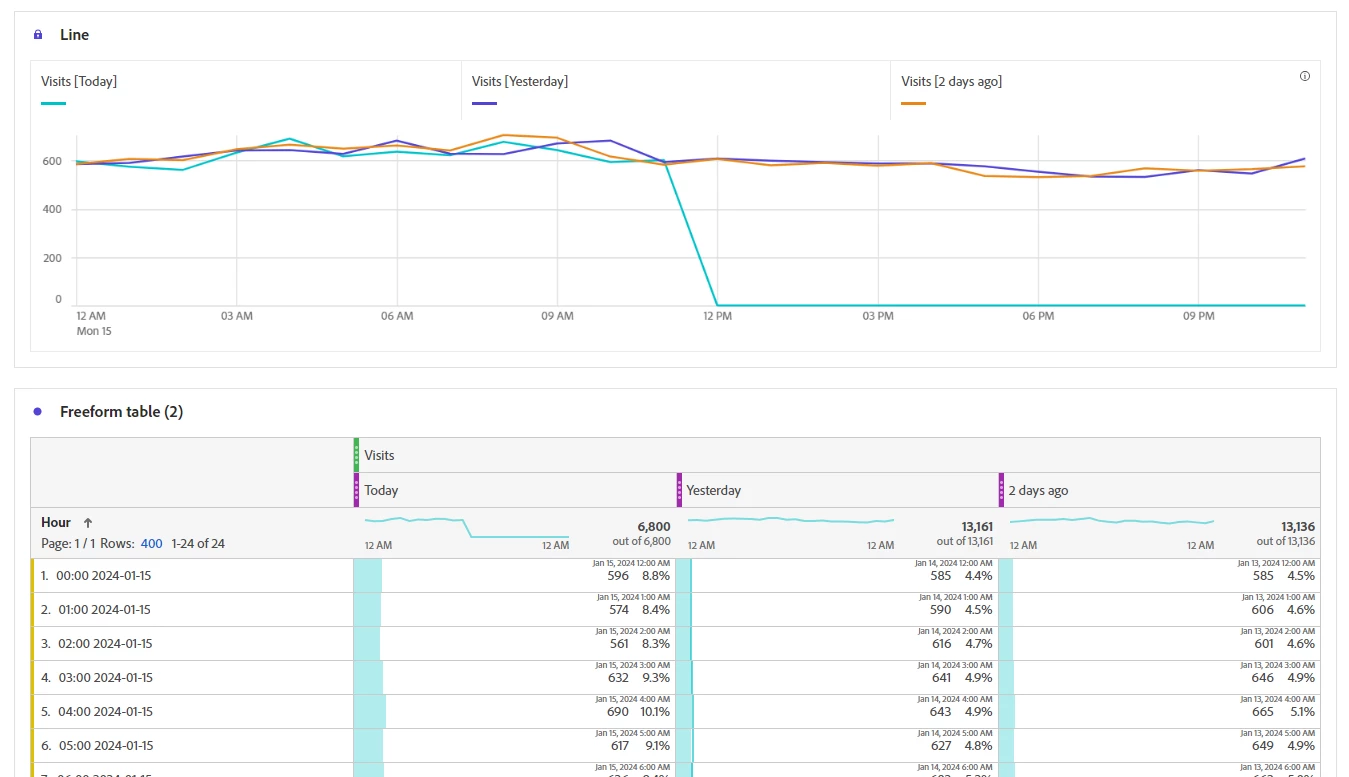
Task: Click 2 days ago cell 646 4.9%
Action: [1159, 678]
